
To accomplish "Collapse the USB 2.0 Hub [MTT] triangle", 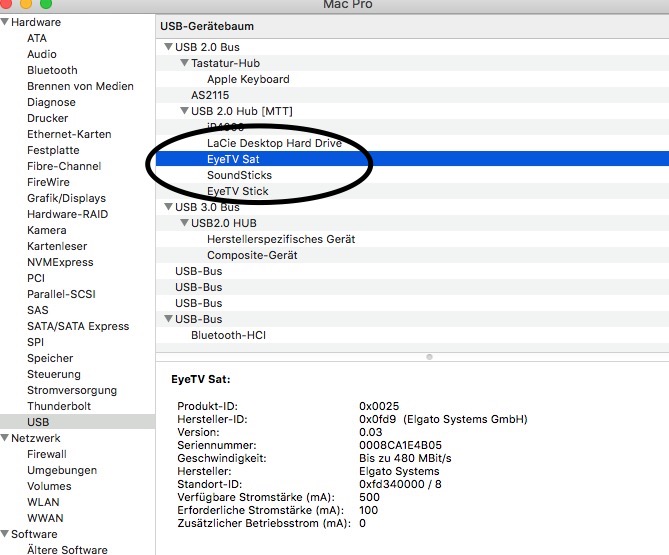I will [184, 111].
